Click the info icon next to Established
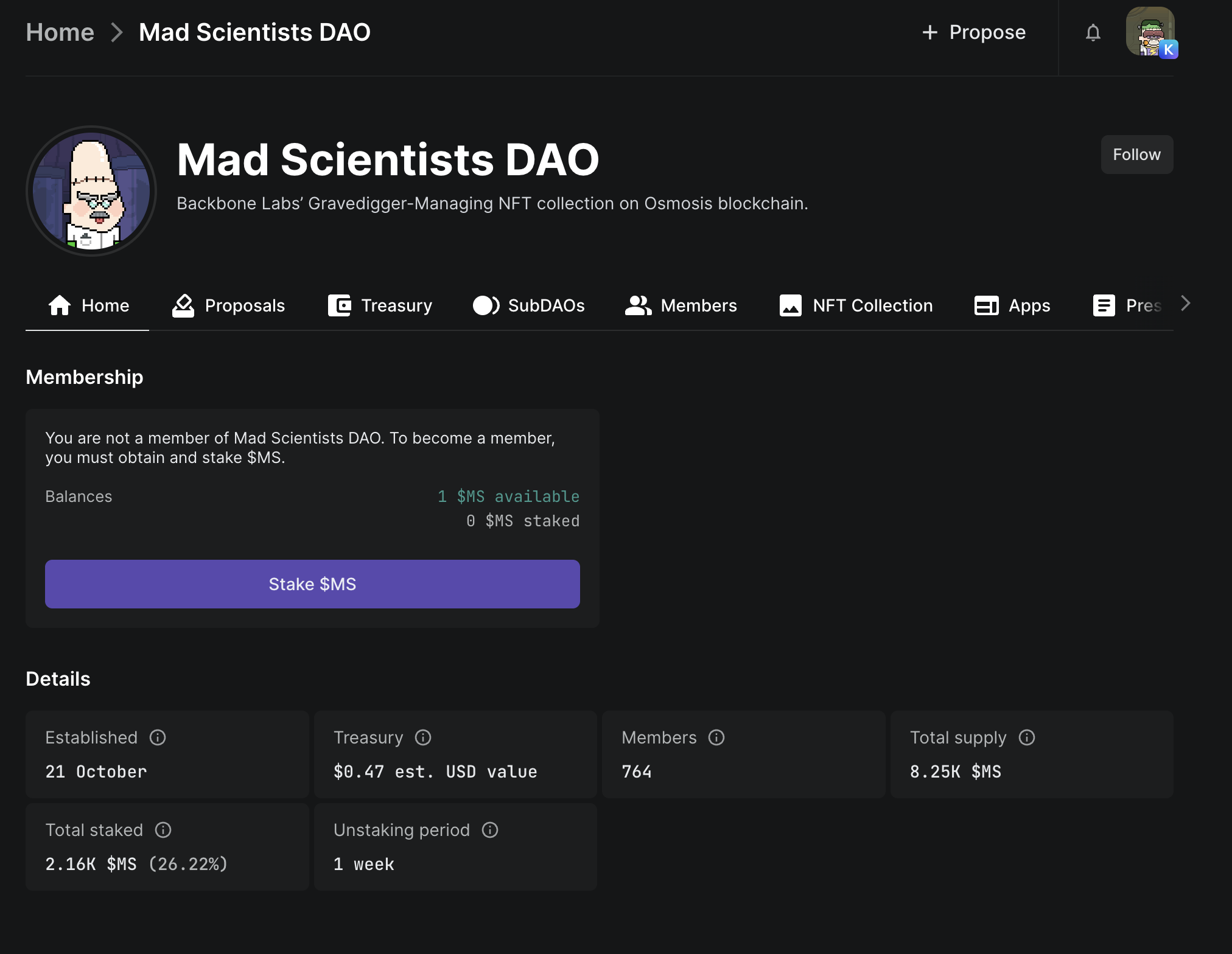This screenshot has width=1232, height=954. point(158,737)
